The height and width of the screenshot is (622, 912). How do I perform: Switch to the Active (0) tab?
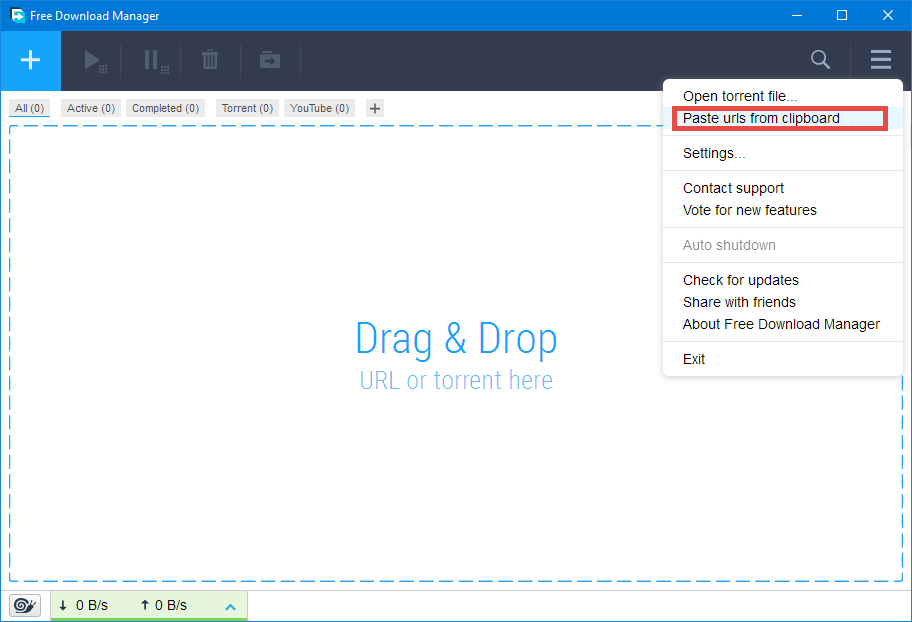(x=91, y=108)
